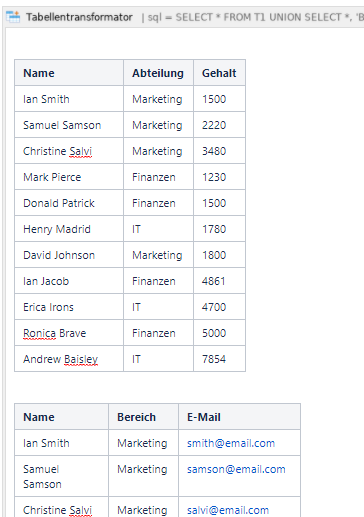Image resolution: width=364 pixels, height=517 pixels.
Task: Select the Tabellentransformator macro title
Action: tap(79, 17)
